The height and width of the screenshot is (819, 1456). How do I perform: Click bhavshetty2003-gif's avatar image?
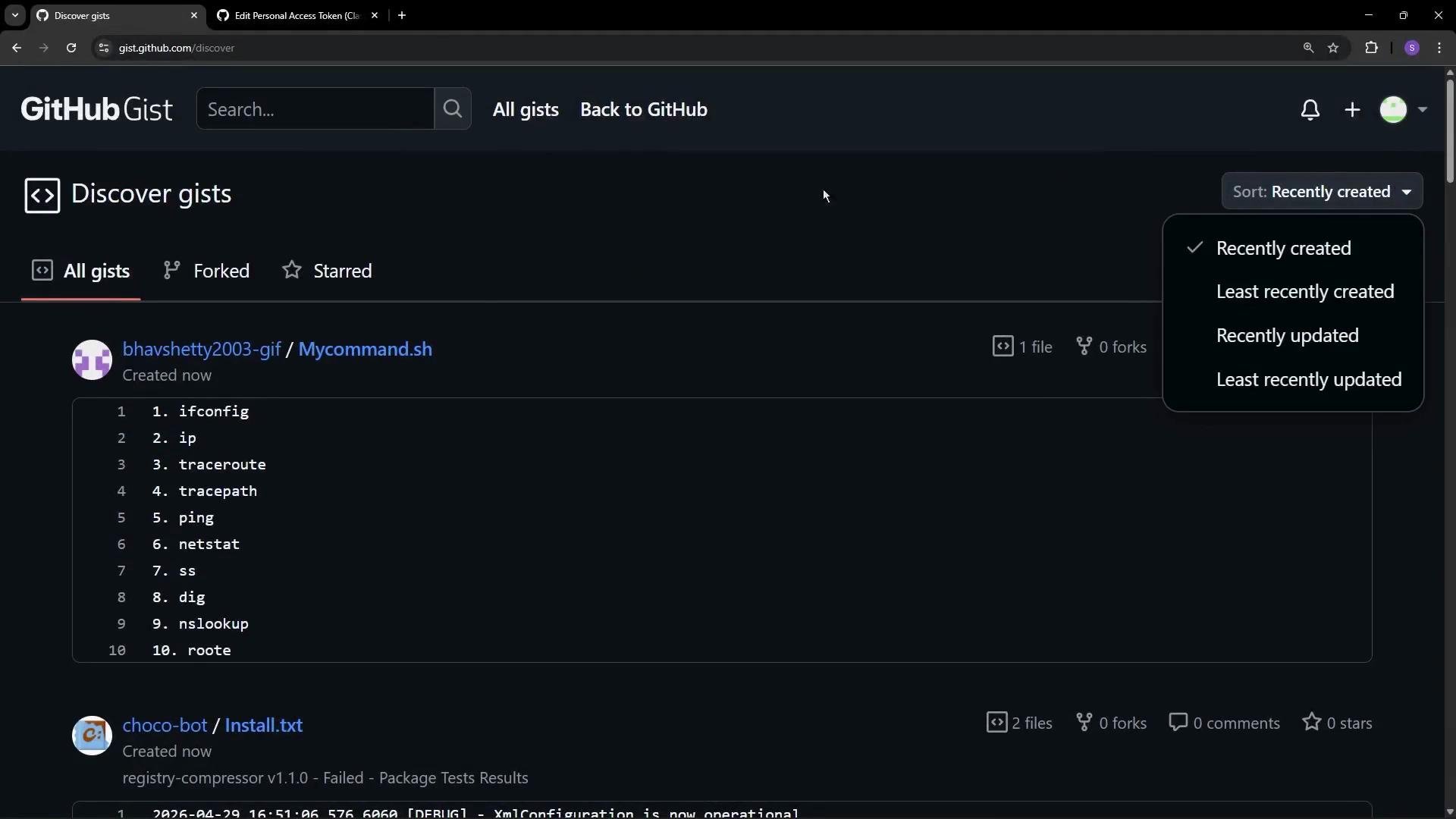click(x=93, y=359)
